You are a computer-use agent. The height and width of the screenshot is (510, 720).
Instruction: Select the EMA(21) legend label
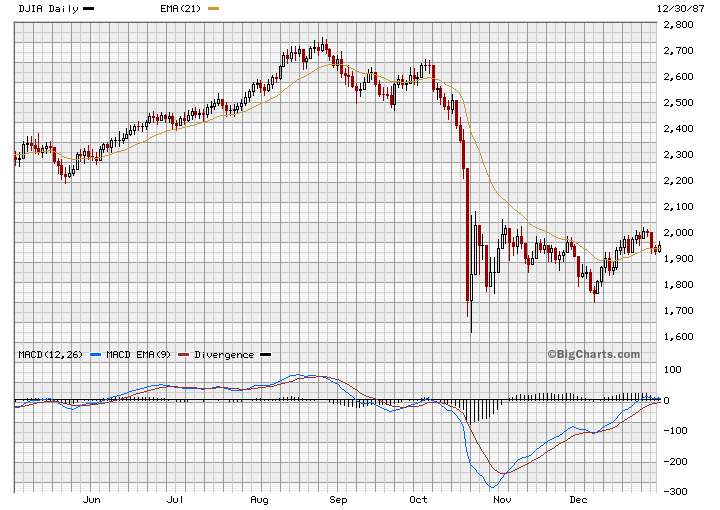pos(180,8)
